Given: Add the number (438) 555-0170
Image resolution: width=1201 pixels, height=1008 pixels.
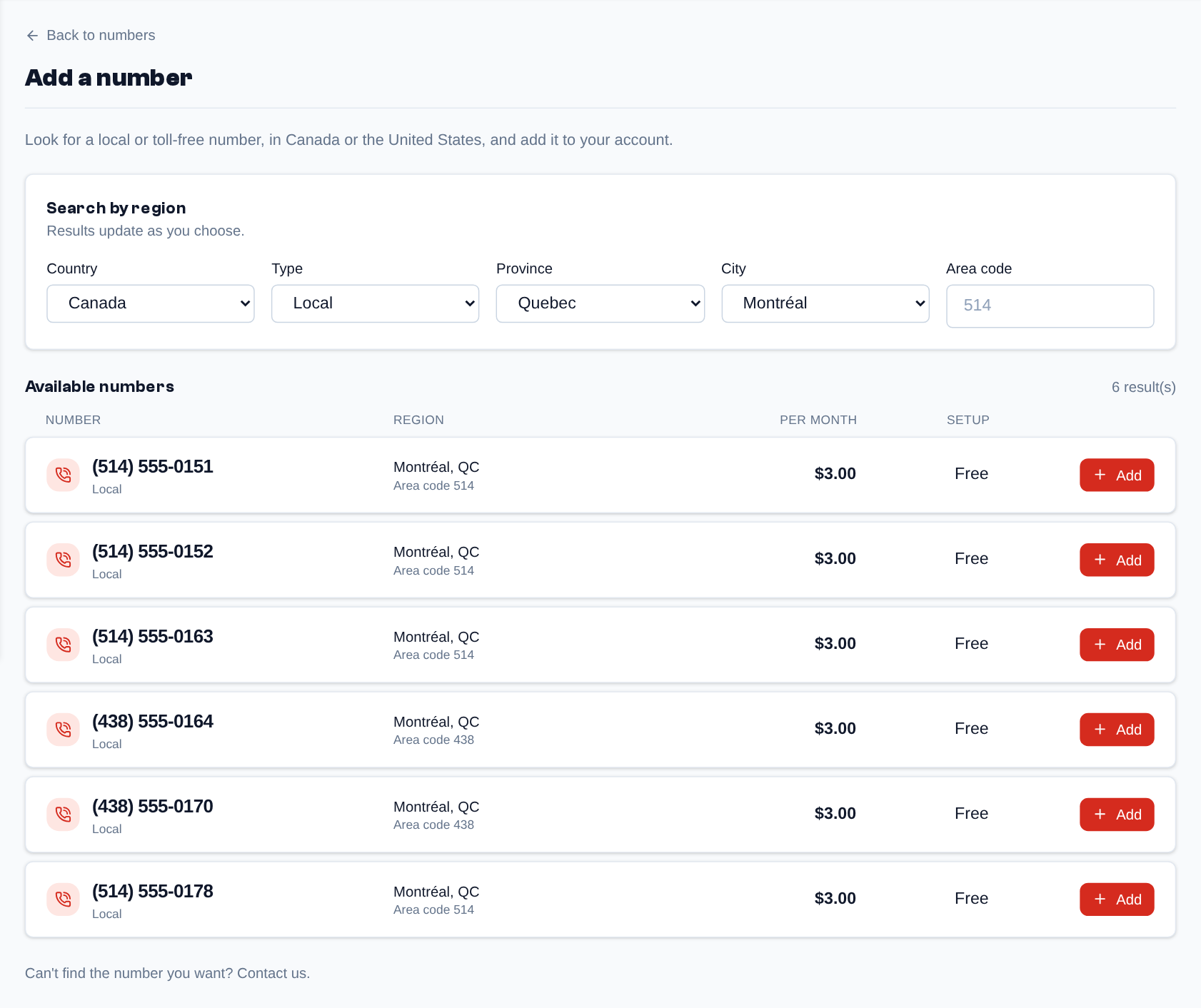Looking at the screenshot, I should click(x=1117, y=815).
